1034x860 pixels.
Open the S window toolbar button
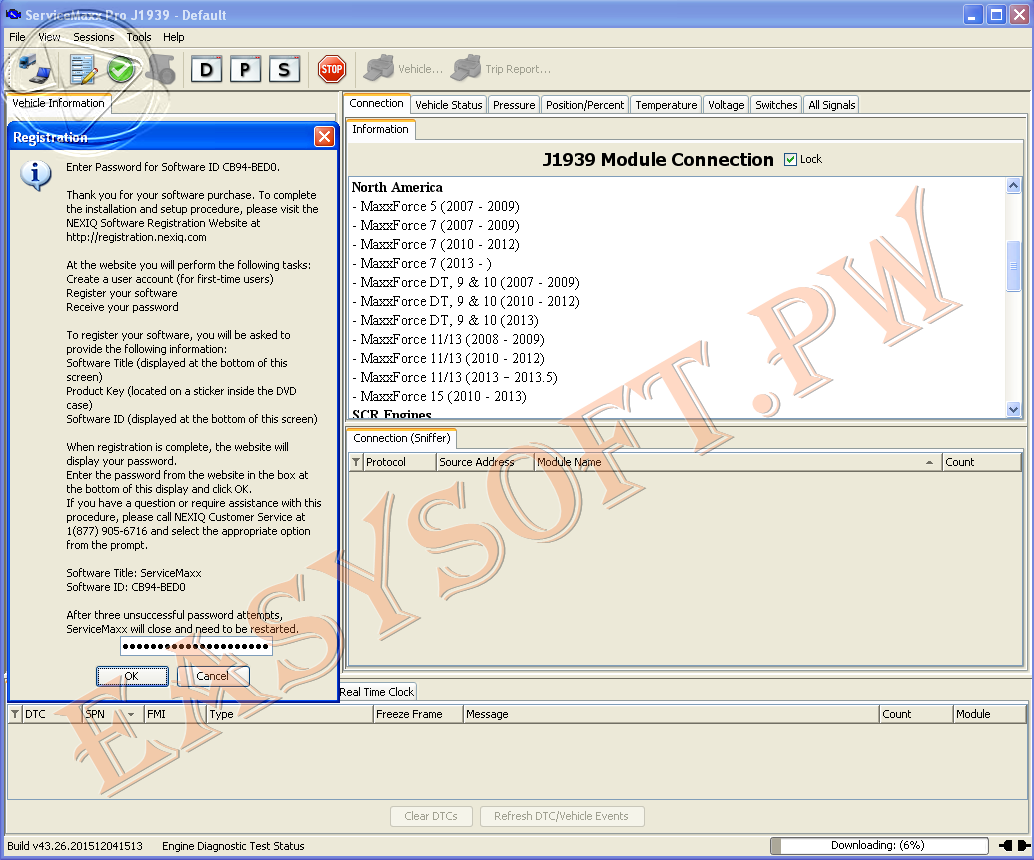point(284,69)
